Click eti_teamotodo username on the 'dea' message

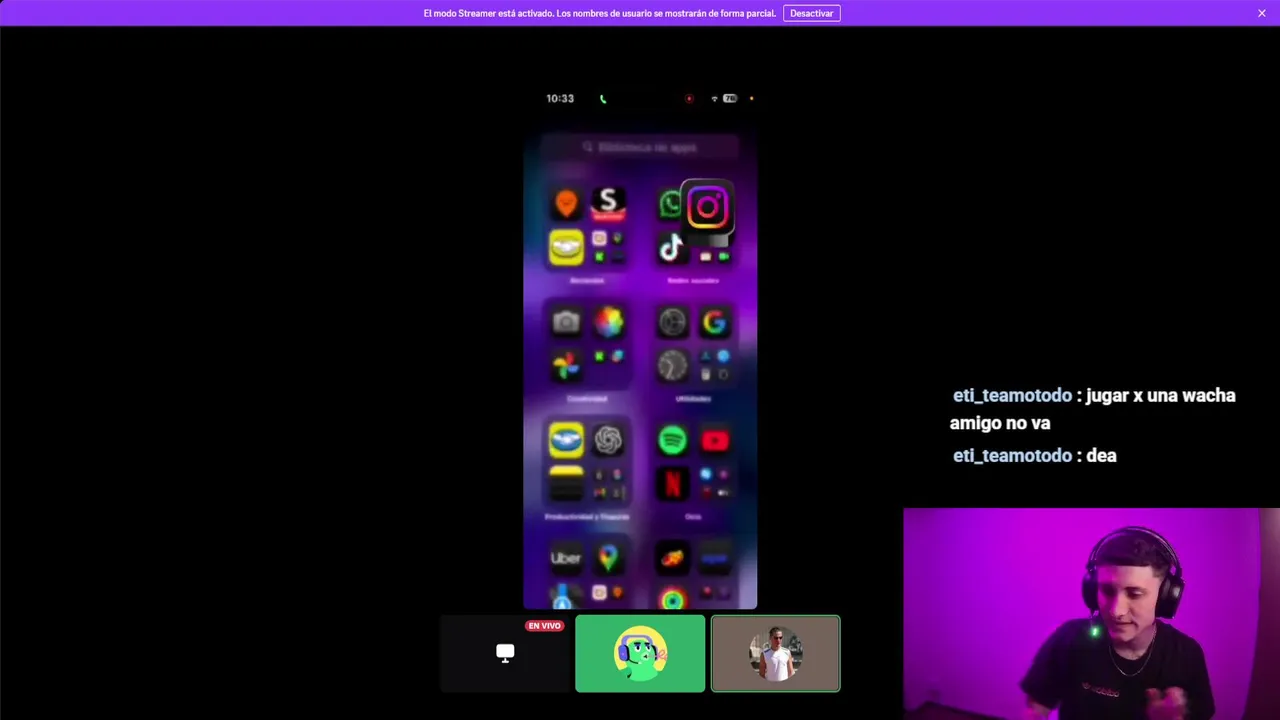[1012, 456]
